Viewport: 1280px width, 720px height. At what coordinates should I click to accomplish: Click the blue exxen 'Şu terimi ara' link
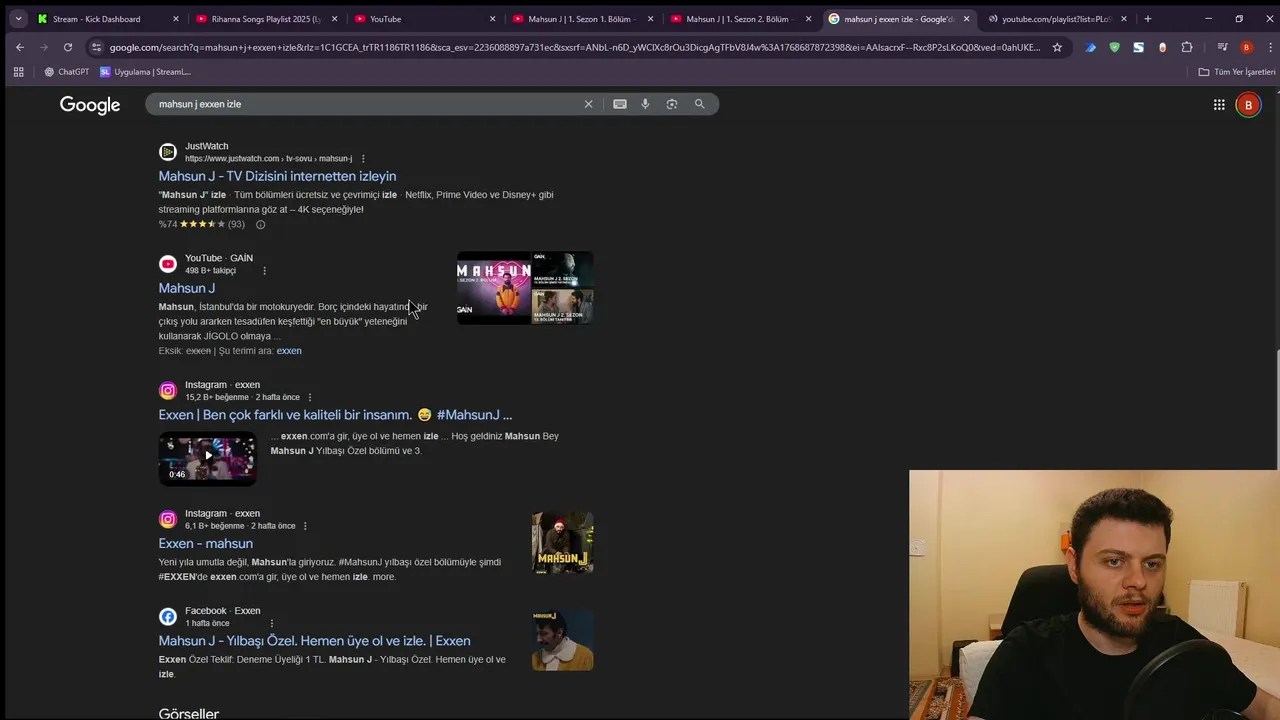click(289, 351)
